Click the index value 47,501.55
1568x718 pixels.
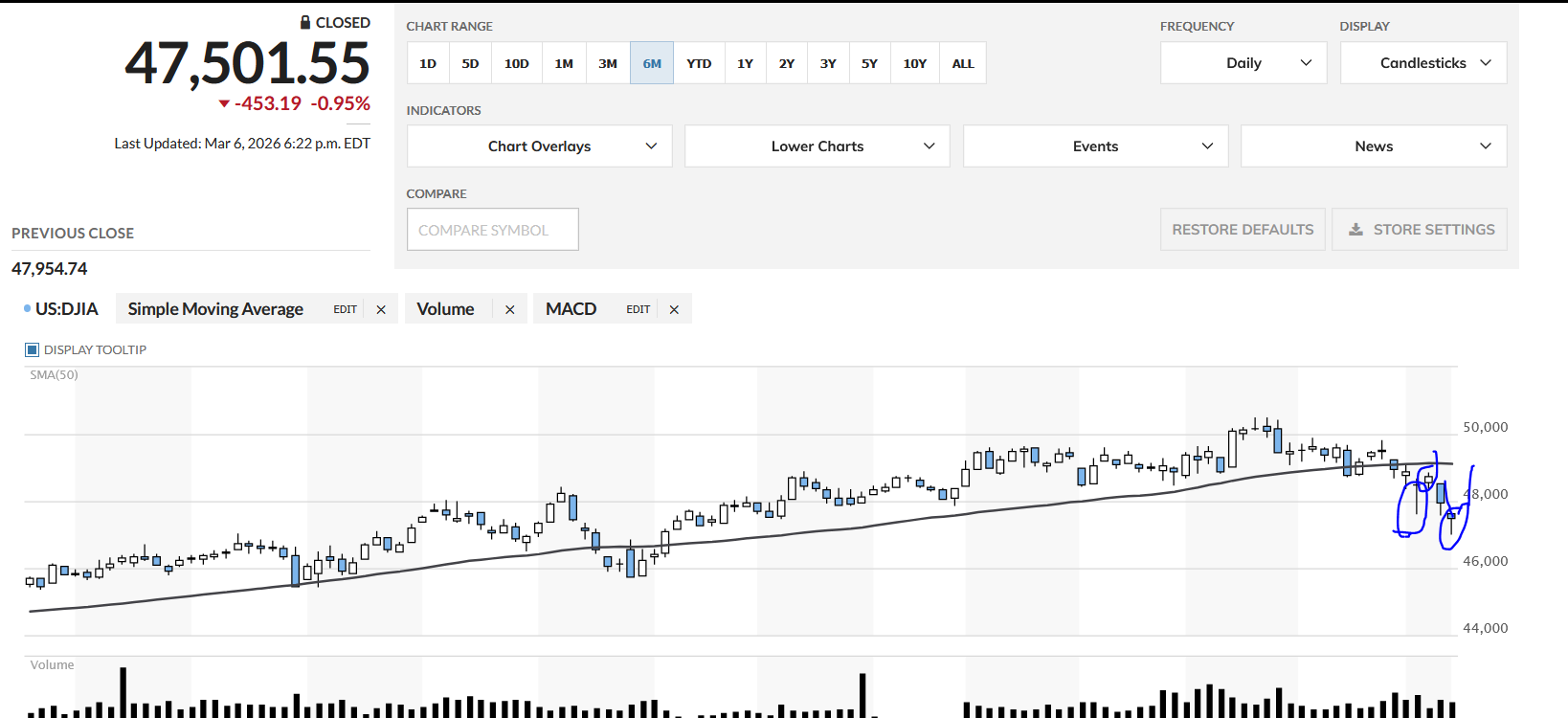[247, 63]
